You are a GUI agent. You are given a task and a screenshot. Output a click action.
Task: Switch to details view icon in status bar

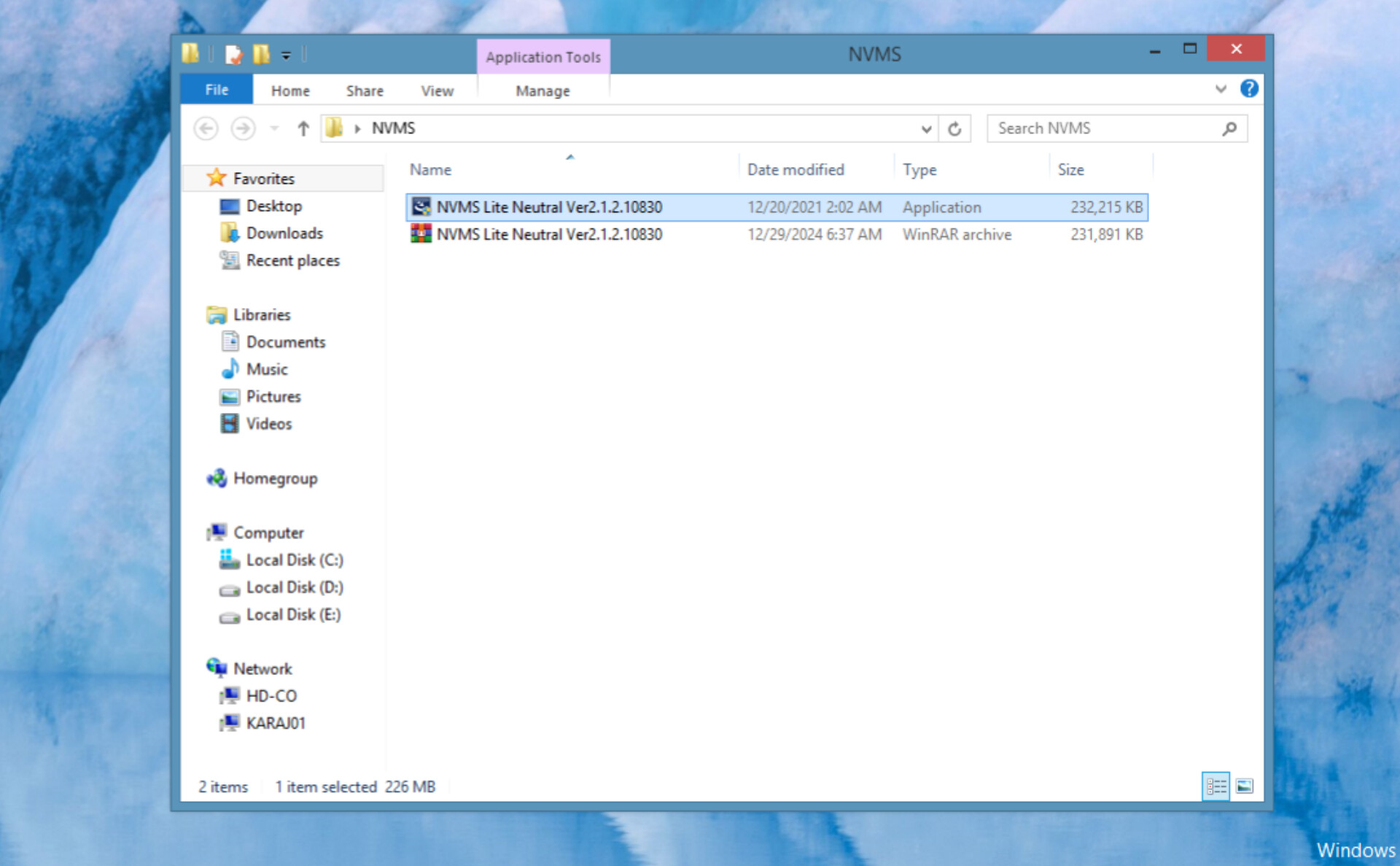coord(1216,786)
